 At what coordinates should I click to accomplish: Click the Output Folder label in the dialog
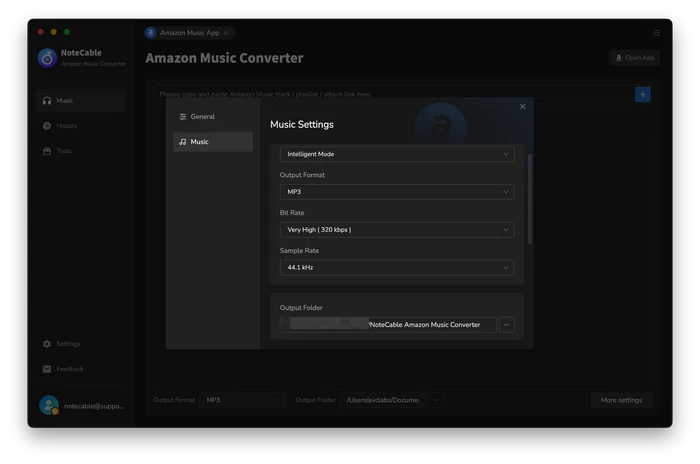tap(301, 308)
